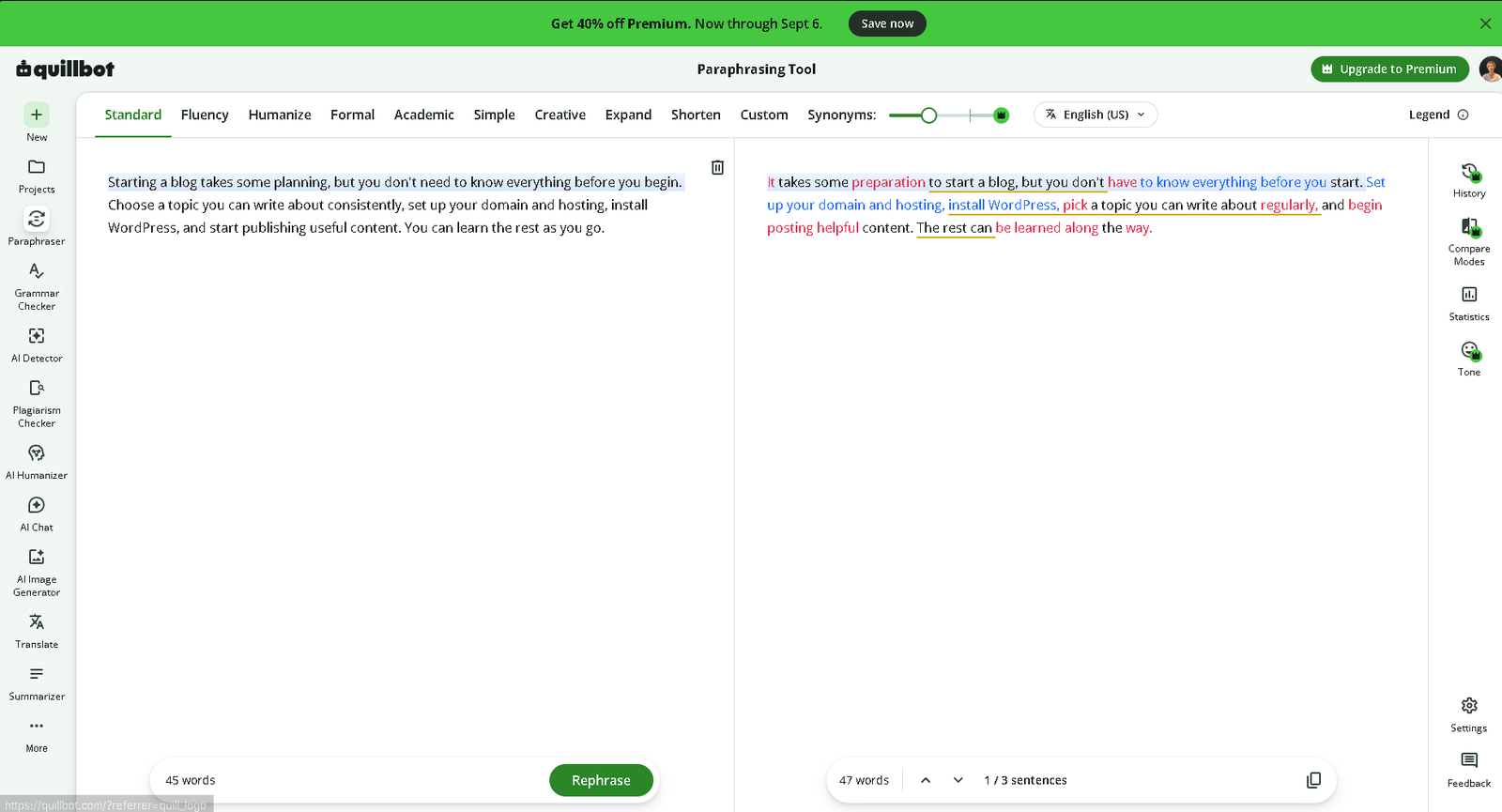Open the Summarizer tool
The width and height of the screenshot is (1502, 812).
[x=37, y=683]
